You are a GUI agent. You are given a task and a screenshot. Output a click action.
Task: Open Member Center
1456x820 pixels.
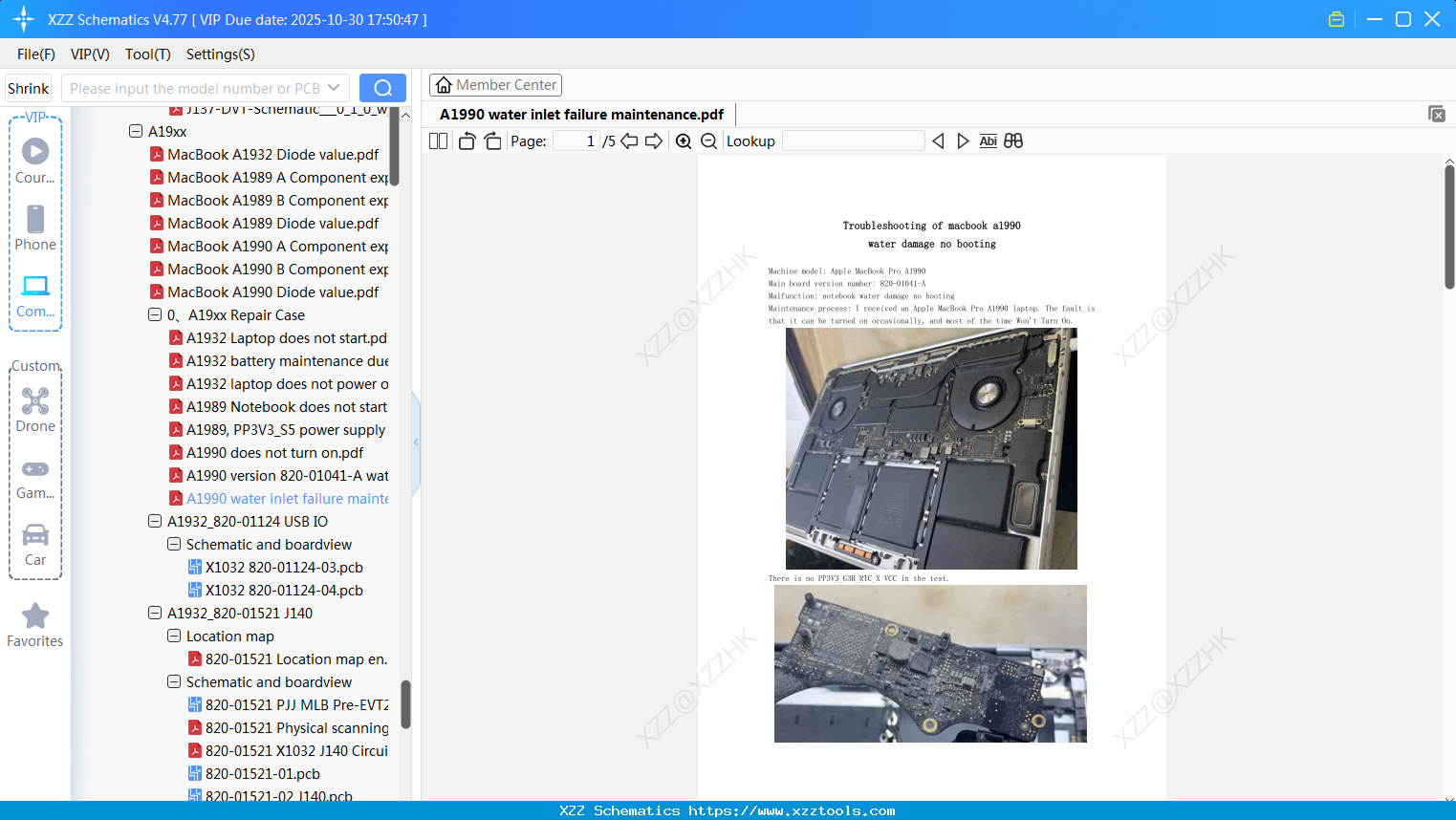[495, 85]
